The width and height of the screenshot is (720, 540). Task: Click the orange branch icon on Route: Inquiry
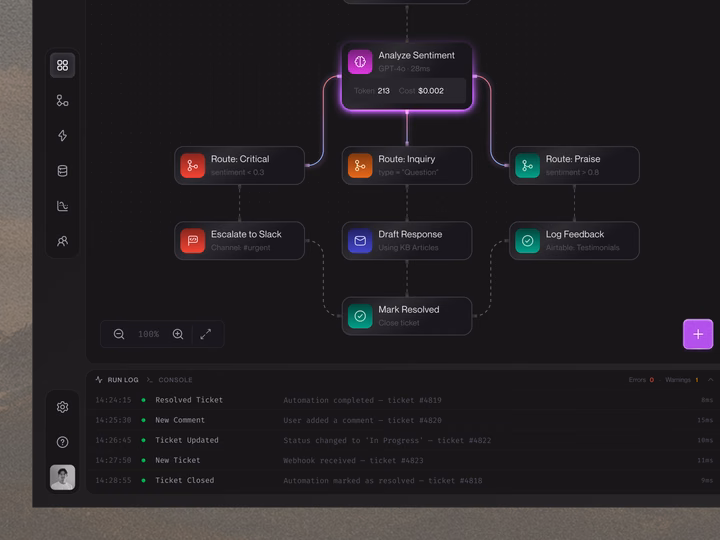tap(360, 165)
